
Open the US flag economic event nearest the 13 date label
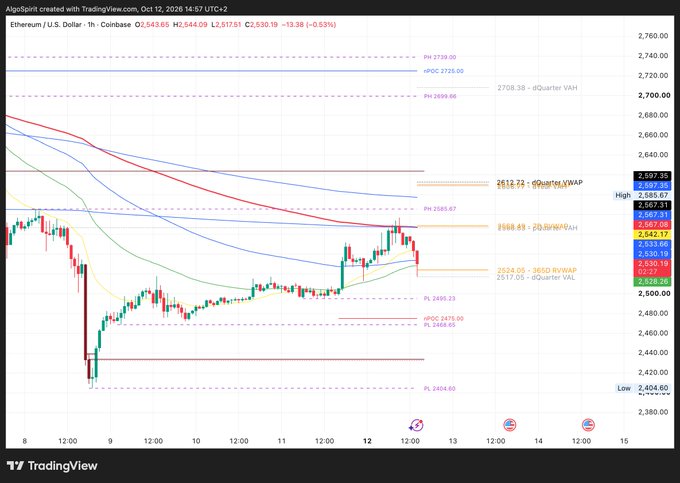pyautogui.click(x=510, y=425)
